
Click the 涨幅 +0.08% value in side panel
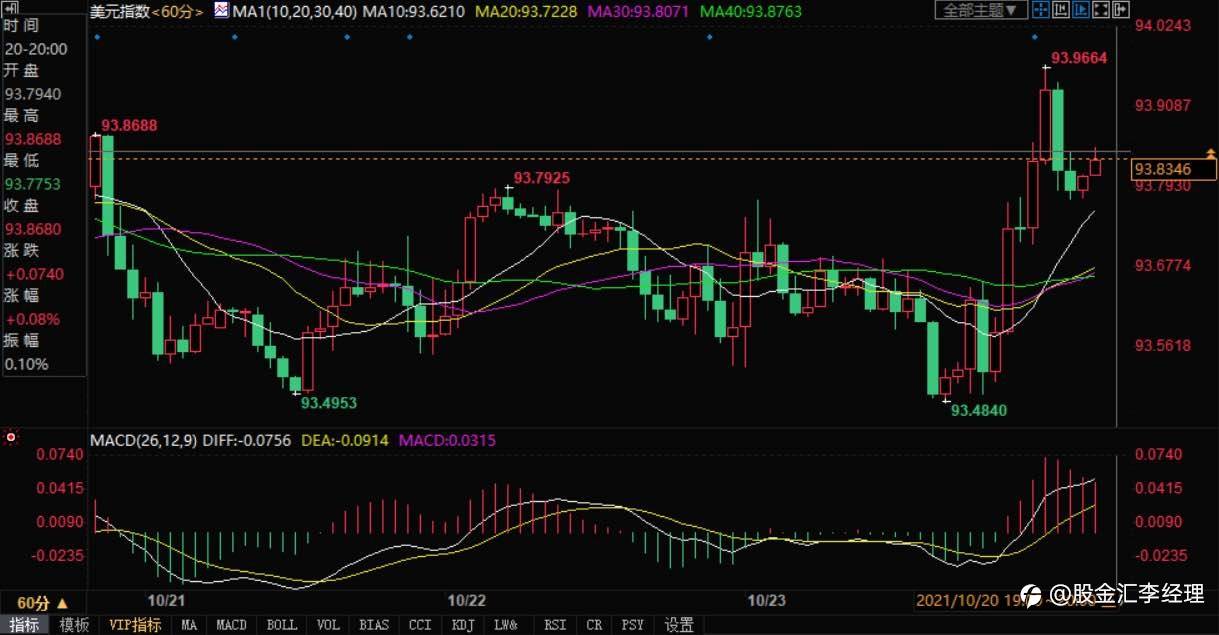point(32,319)
